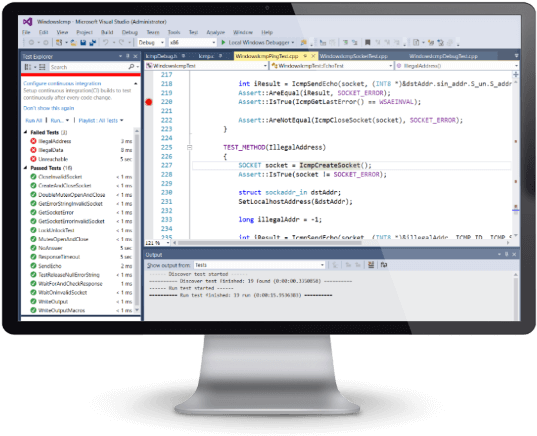Viewport: 537px width, 436px height.
Task: Click the Save icon in toolbar
Action: 83,43
